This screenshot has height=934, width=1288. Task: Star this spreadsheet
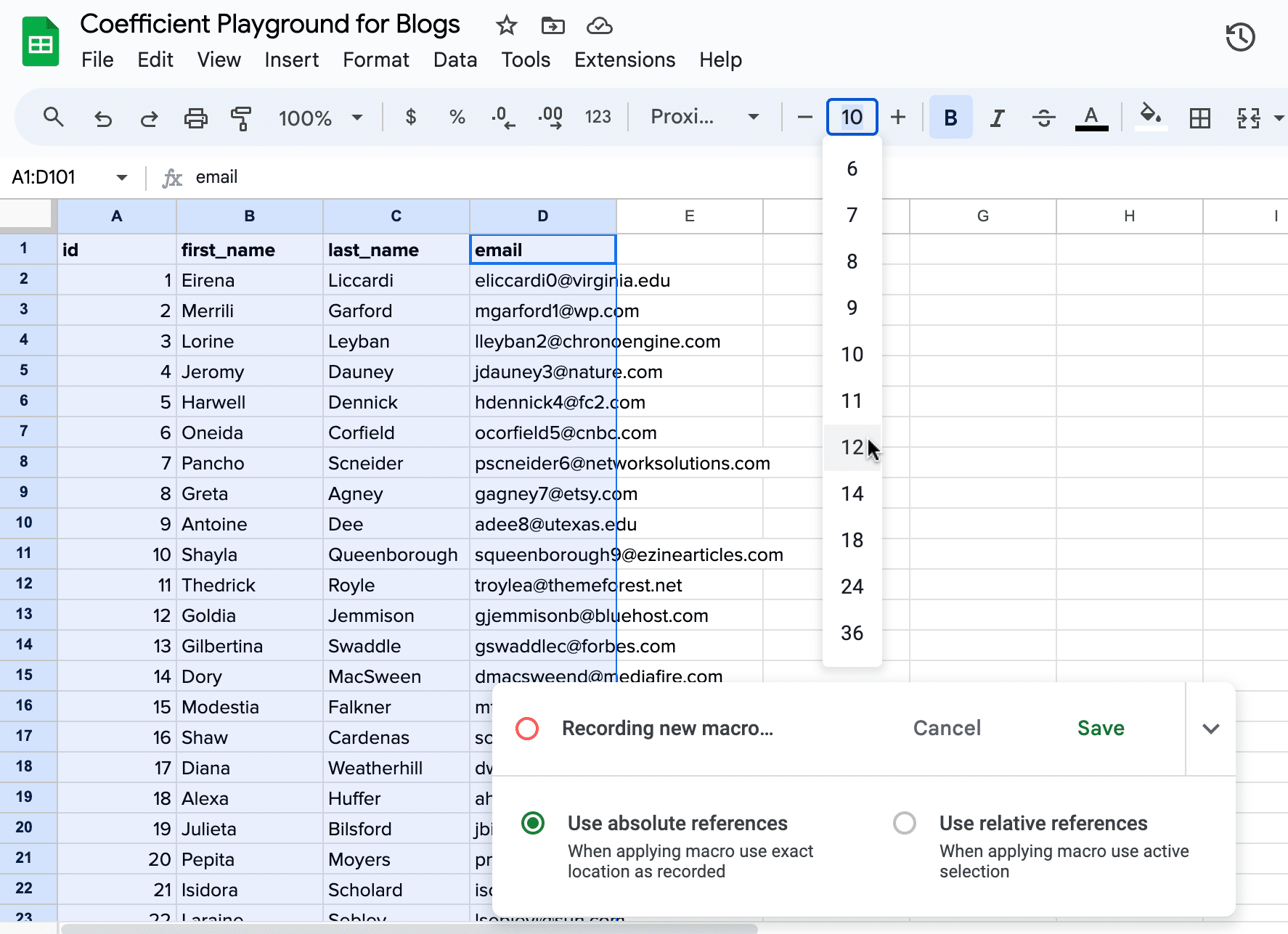pos(506,26)
